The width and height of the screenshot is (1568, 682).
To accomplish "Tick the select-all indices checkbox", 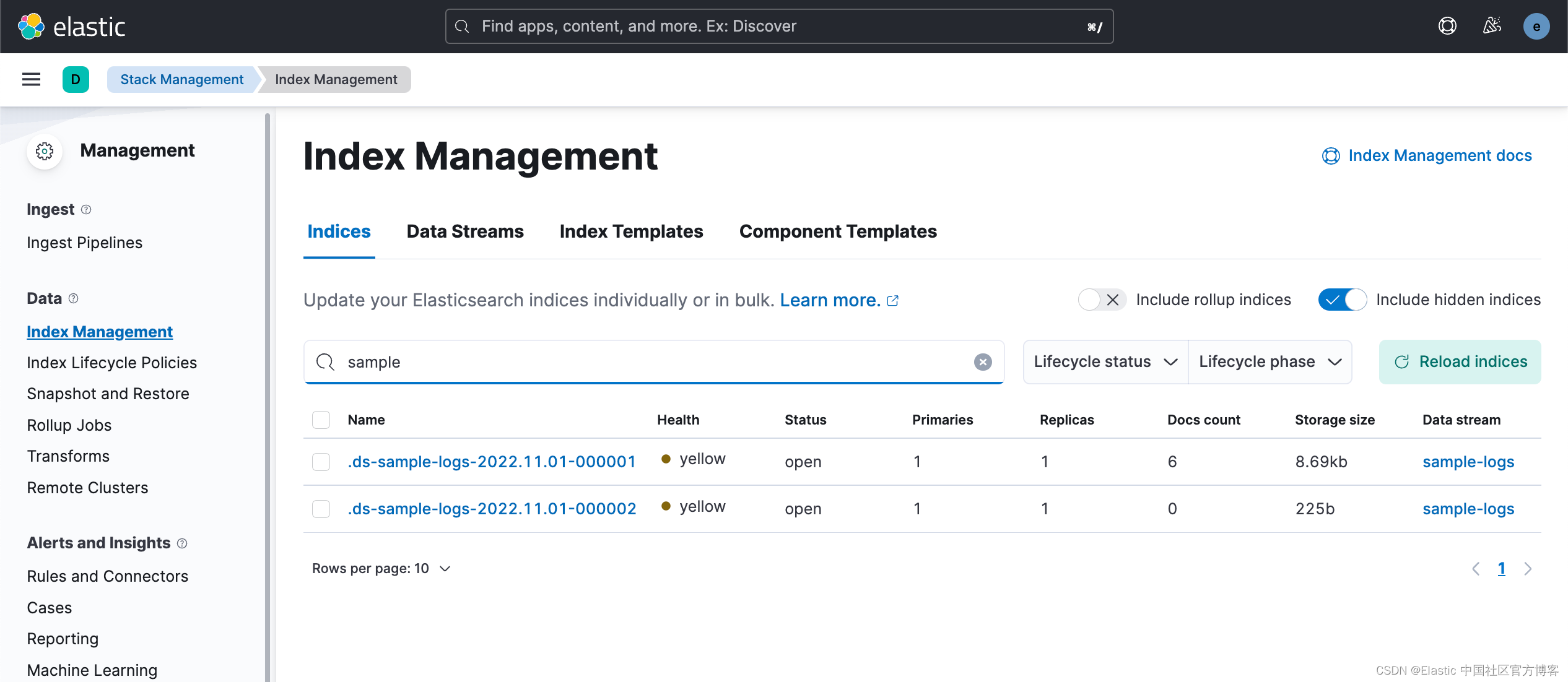I will pyautogui.click(x=321, y=420).
